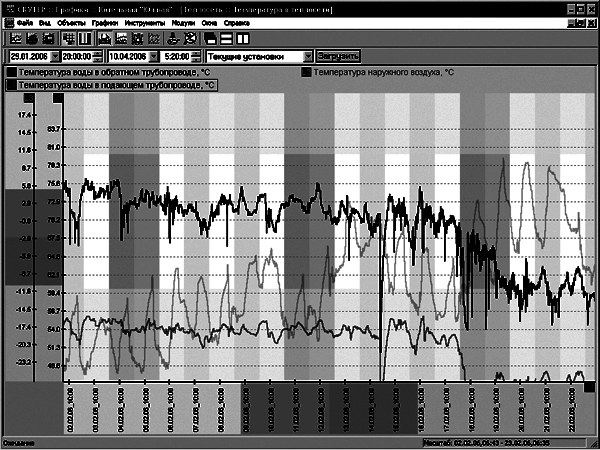Select the Температура воды в подающем трубопроводе legend entry
This screenshot has height=450, width=600.
pyautogui.click(x=112, y=85)
